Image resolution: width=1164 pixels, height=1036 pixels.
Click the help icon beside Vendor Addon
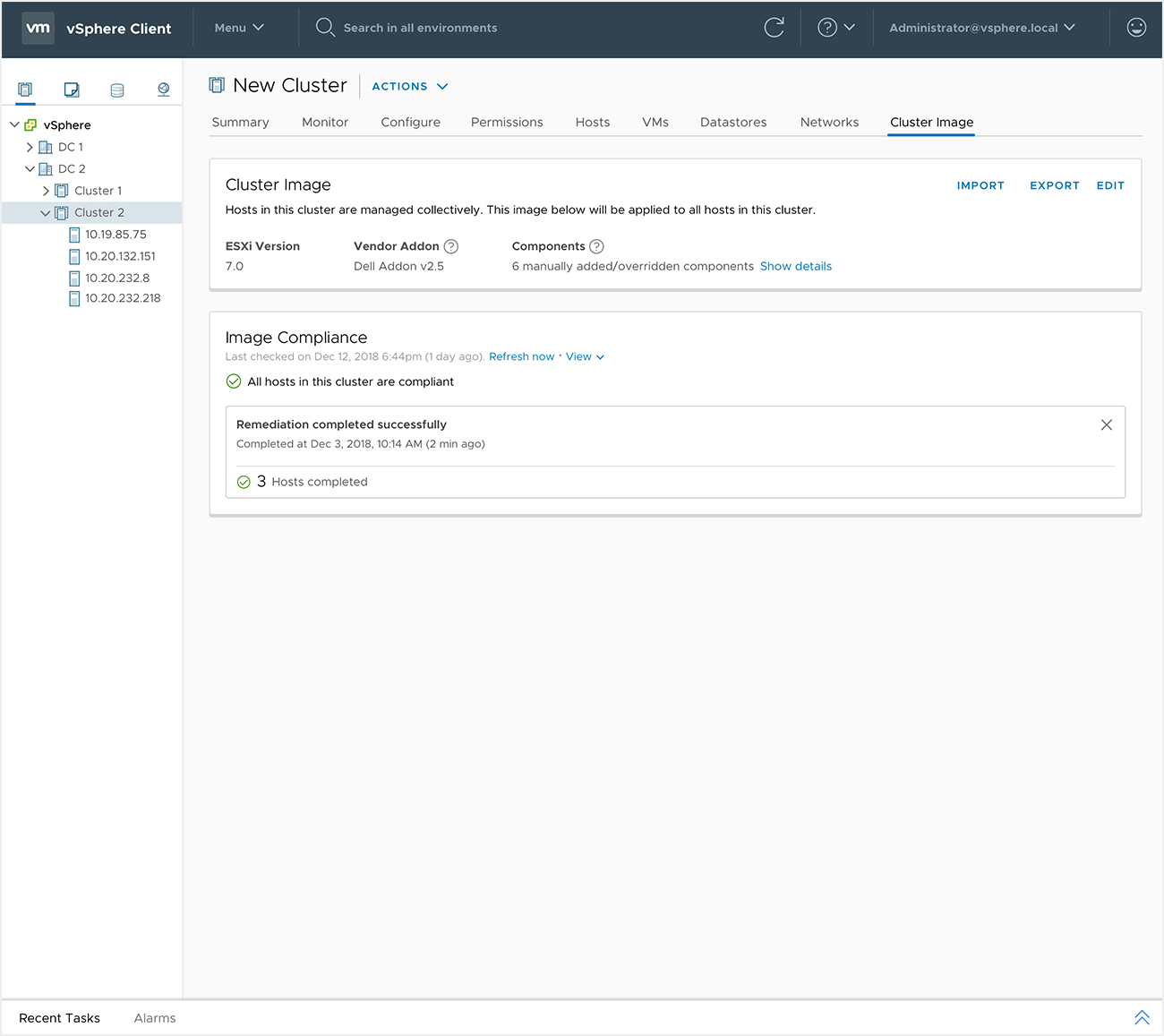coord(450,246)
